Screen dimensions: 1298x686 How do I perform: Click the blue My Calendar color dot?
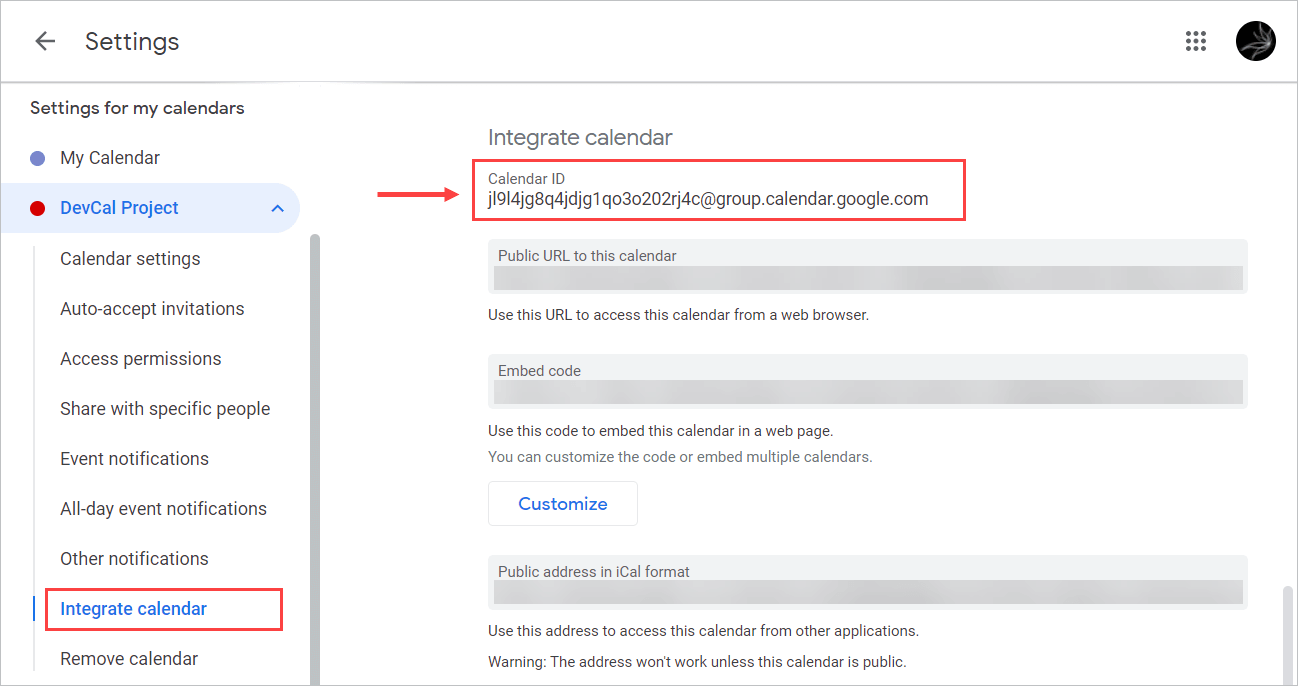point(38,158)
